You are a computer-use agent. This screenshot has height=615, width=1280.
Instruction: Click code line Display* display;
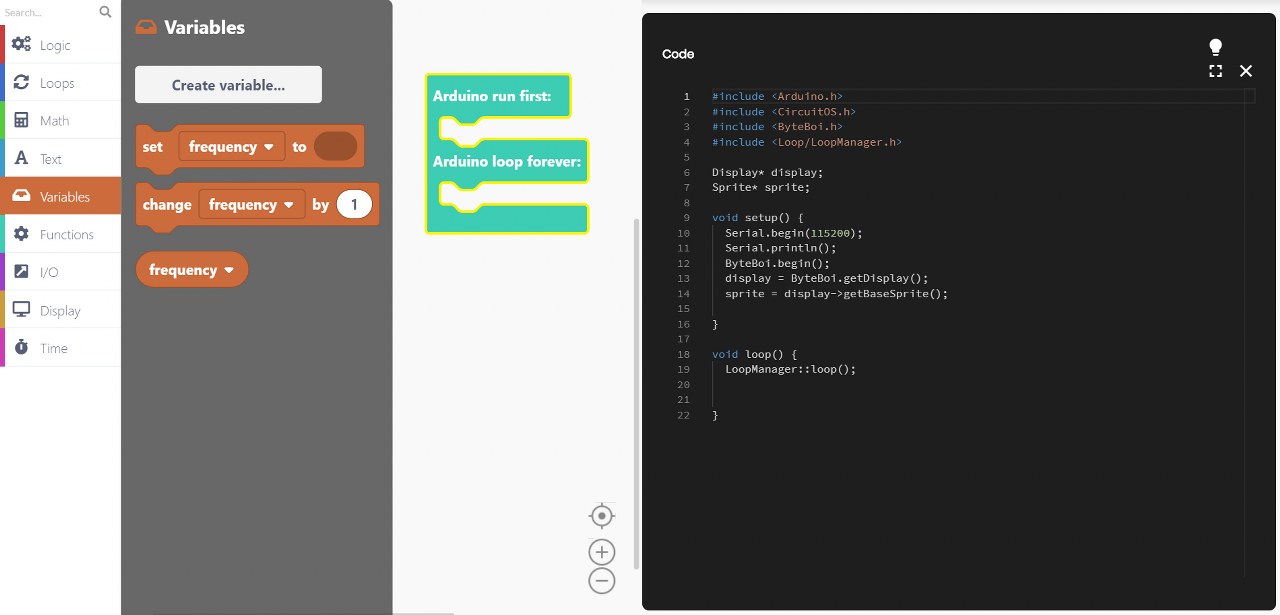pyautogui.click(x=768, y=172)
